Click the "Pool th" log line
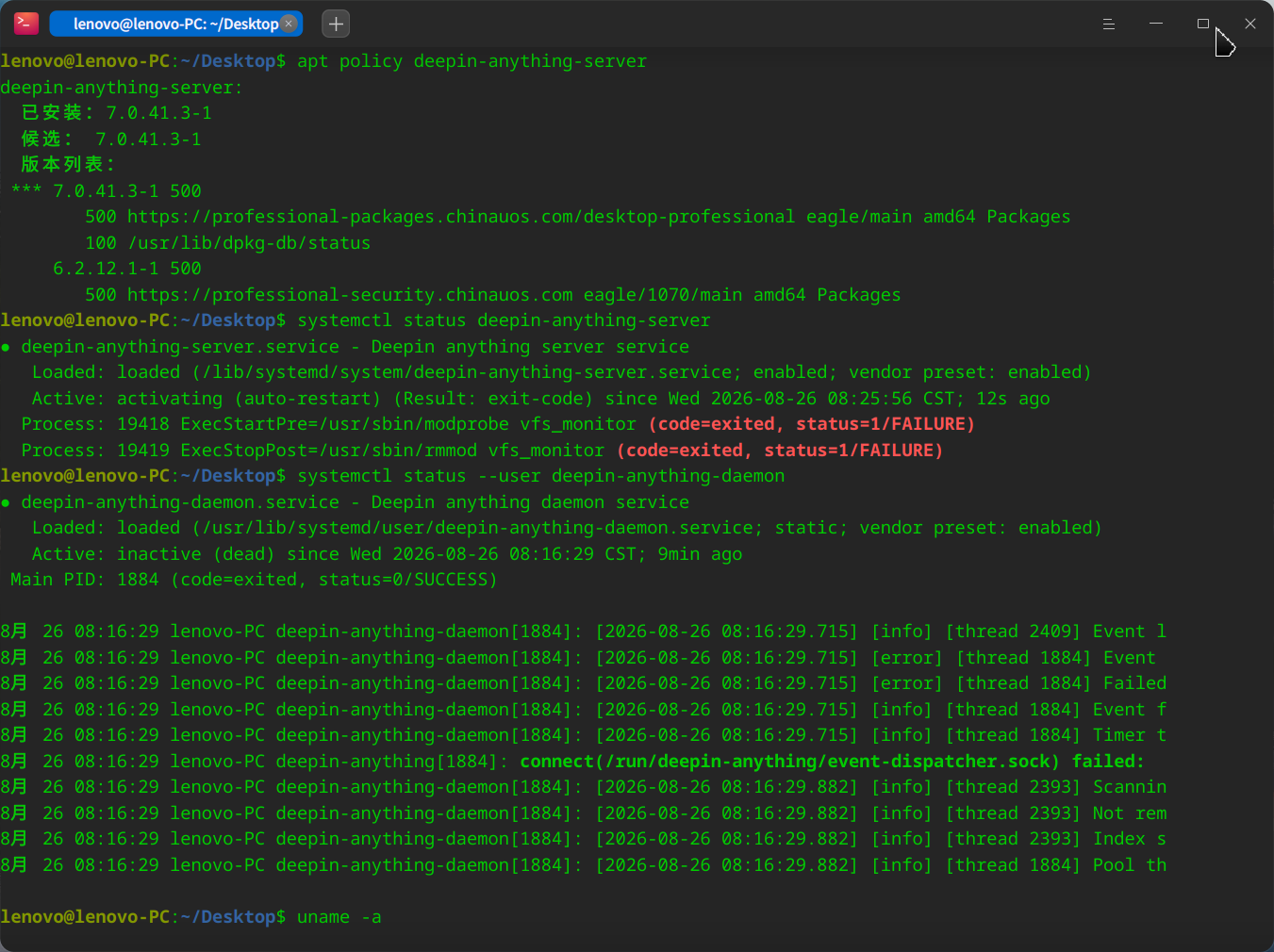The image size is (1274, 952). [x=584, y=865]
